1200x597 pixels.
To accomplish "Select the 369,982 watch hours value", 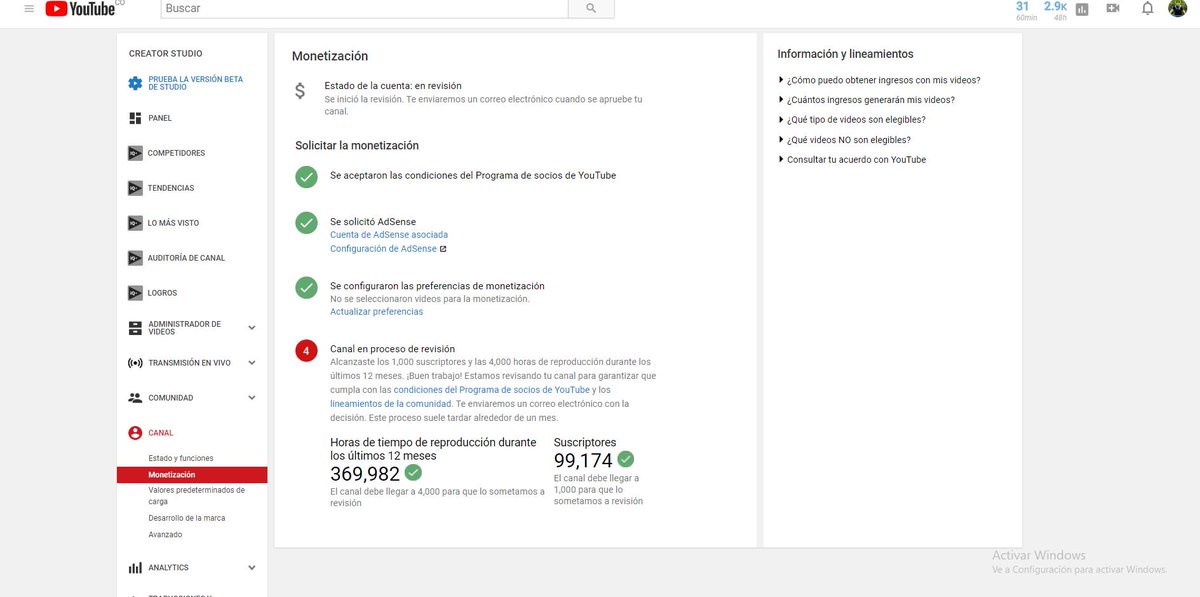I will point(365,474).
